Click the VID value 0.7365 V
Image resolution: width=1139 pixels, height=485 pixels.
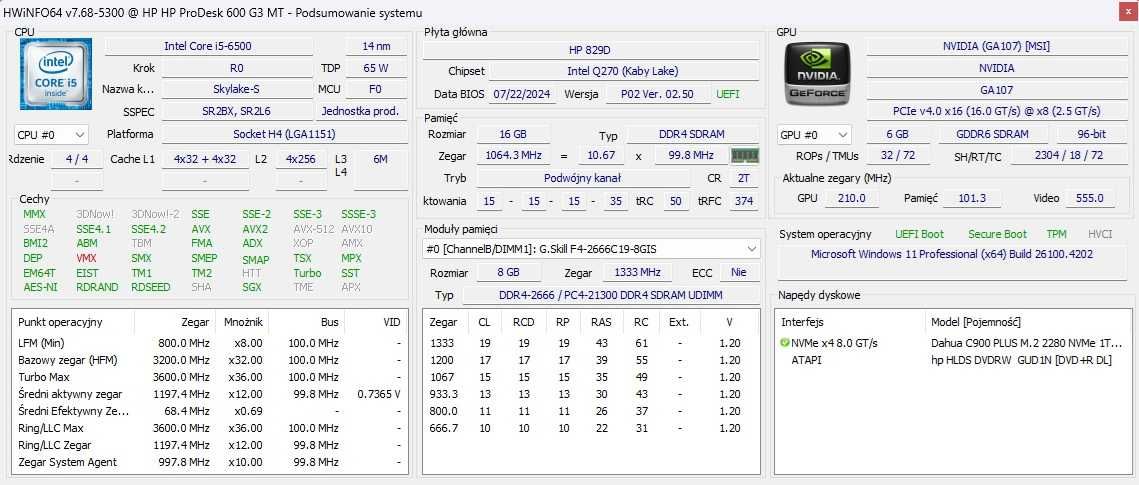[x=379, y=394]
